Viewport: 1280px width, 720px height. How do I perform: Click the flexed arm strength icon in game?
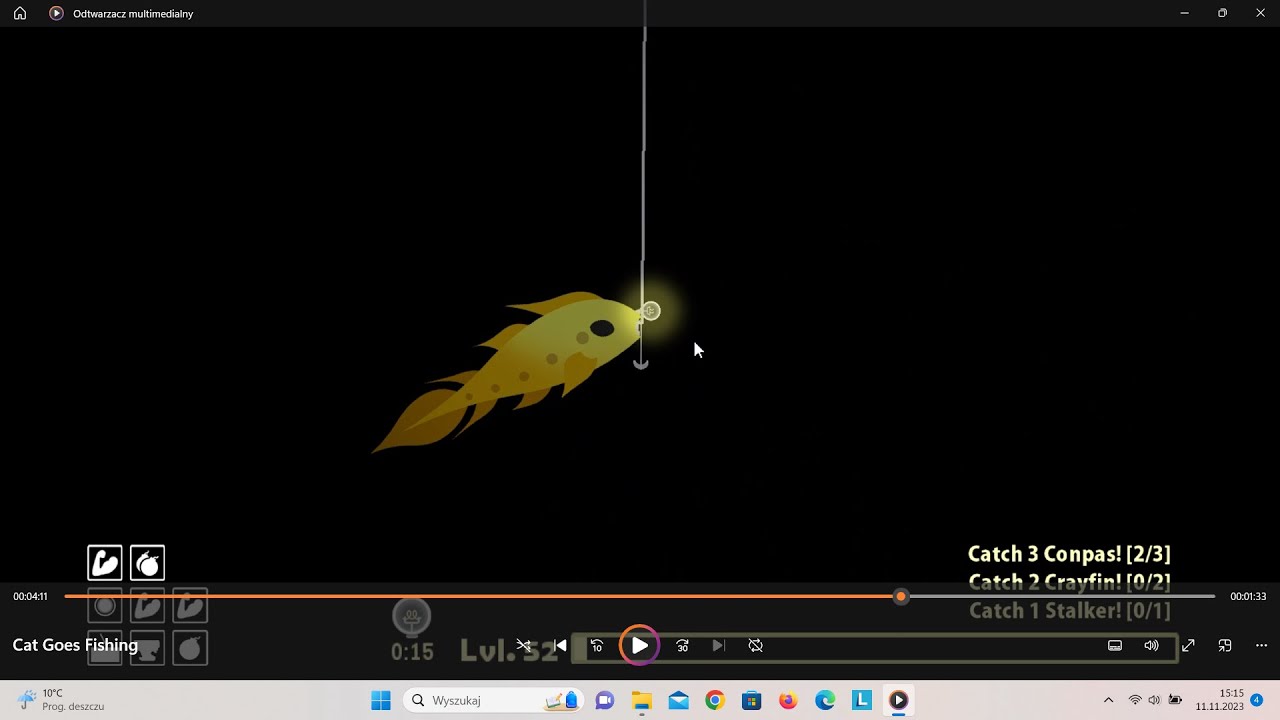105,563
